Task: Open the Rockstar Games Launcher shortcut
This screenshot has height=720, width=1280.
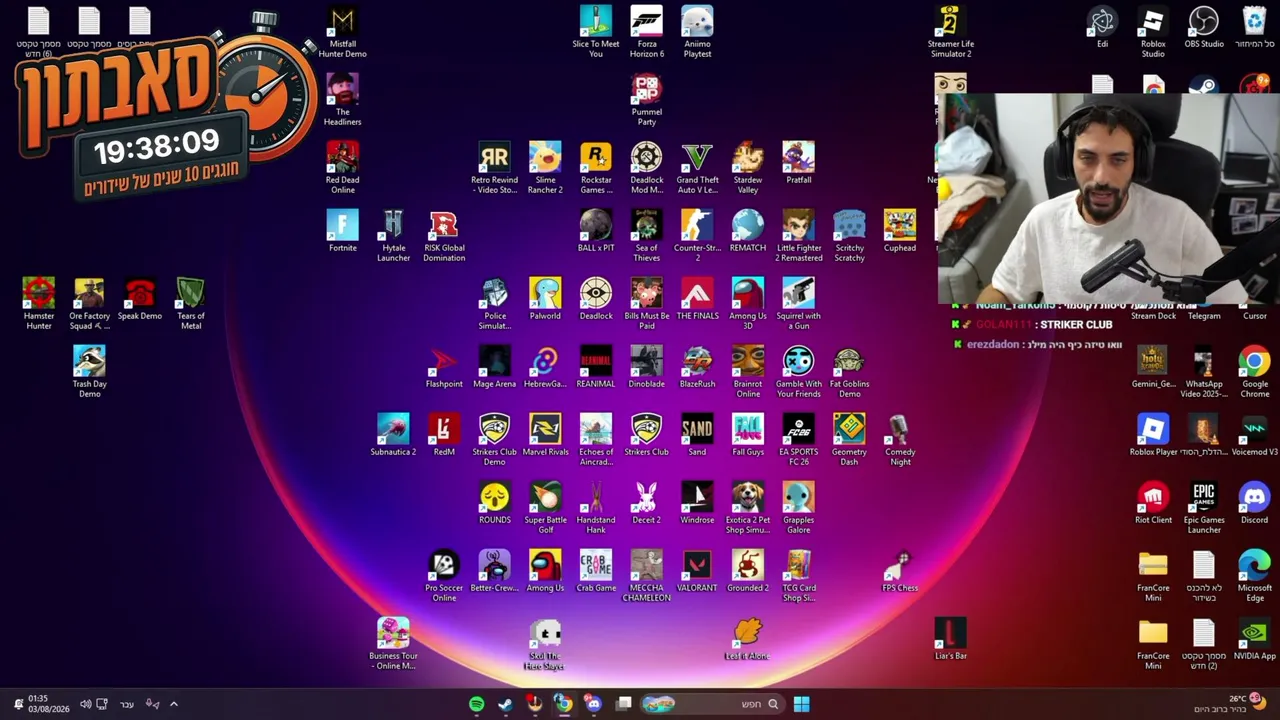Action: tap(596, 168)
